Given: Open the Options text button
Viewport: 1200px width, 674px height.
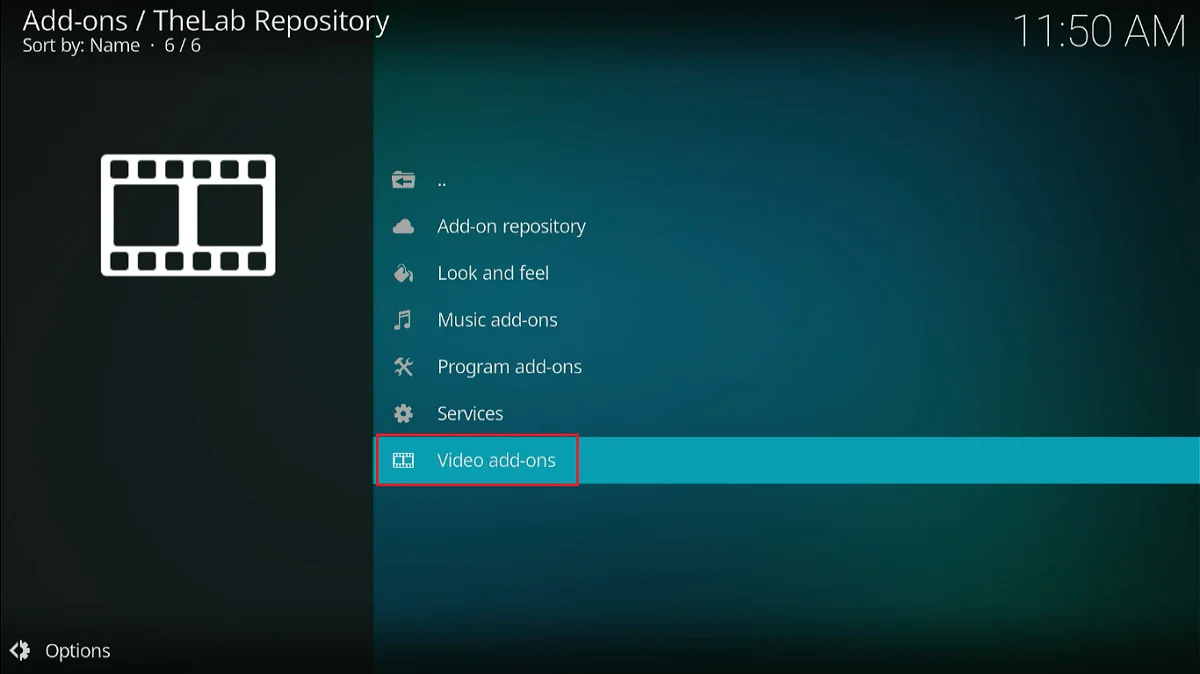Looking at the screenshot, I should point(78,651).
